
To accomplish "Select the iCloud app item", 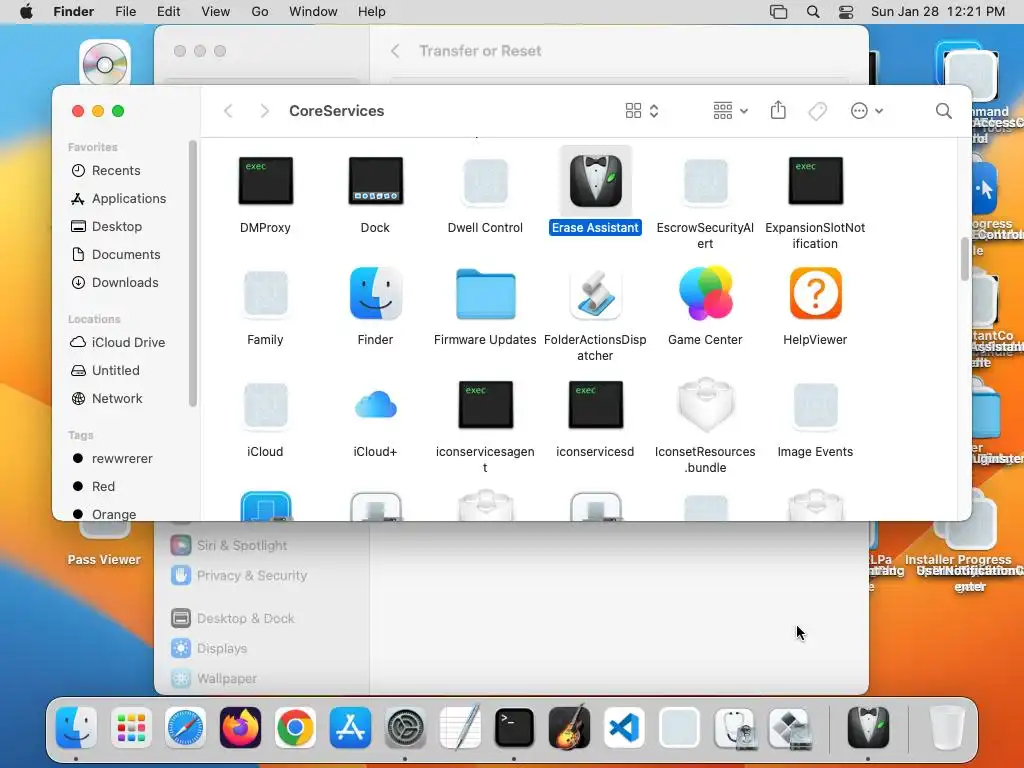I will click(265, 405).
